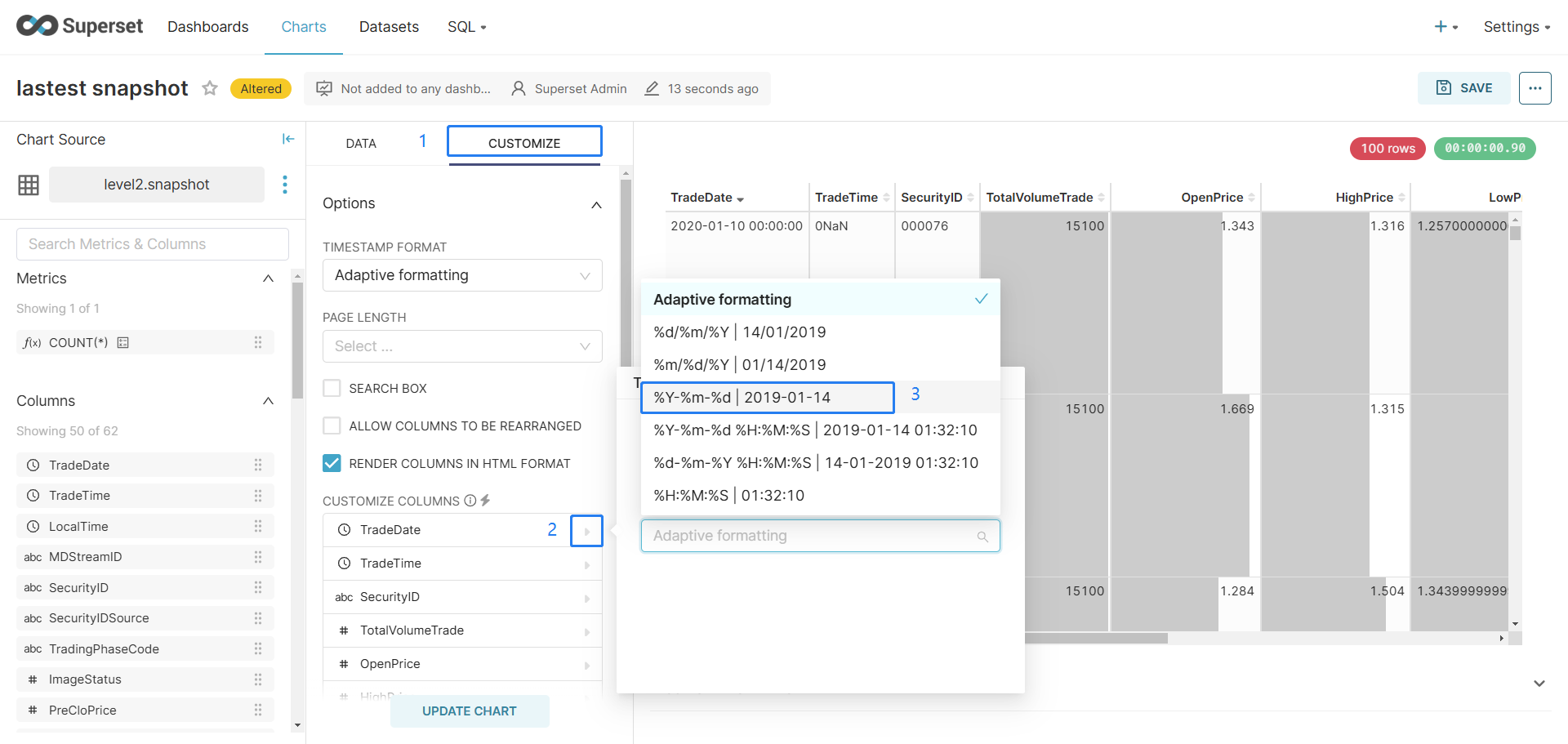Screen dimensions: 1568x744
Task: Open the Page Length select dropdown
Action: tap(462, 346)
